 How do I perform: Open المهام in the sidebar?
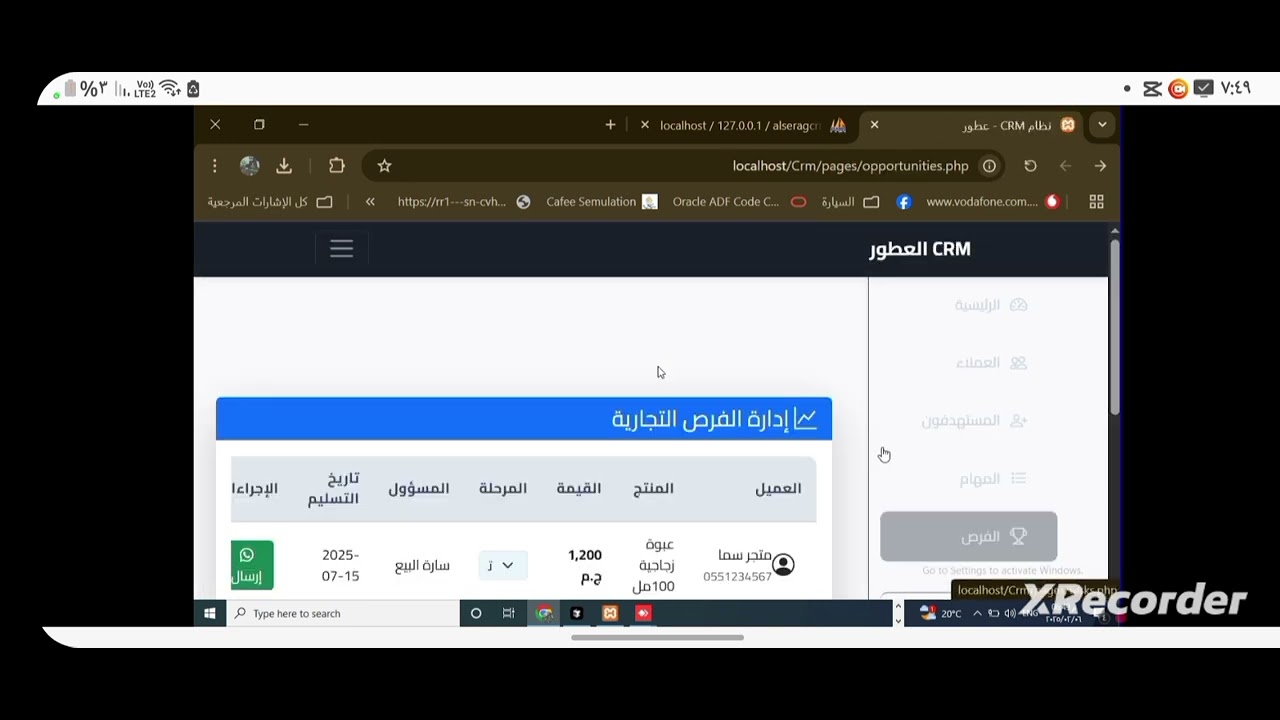point(992,479)
